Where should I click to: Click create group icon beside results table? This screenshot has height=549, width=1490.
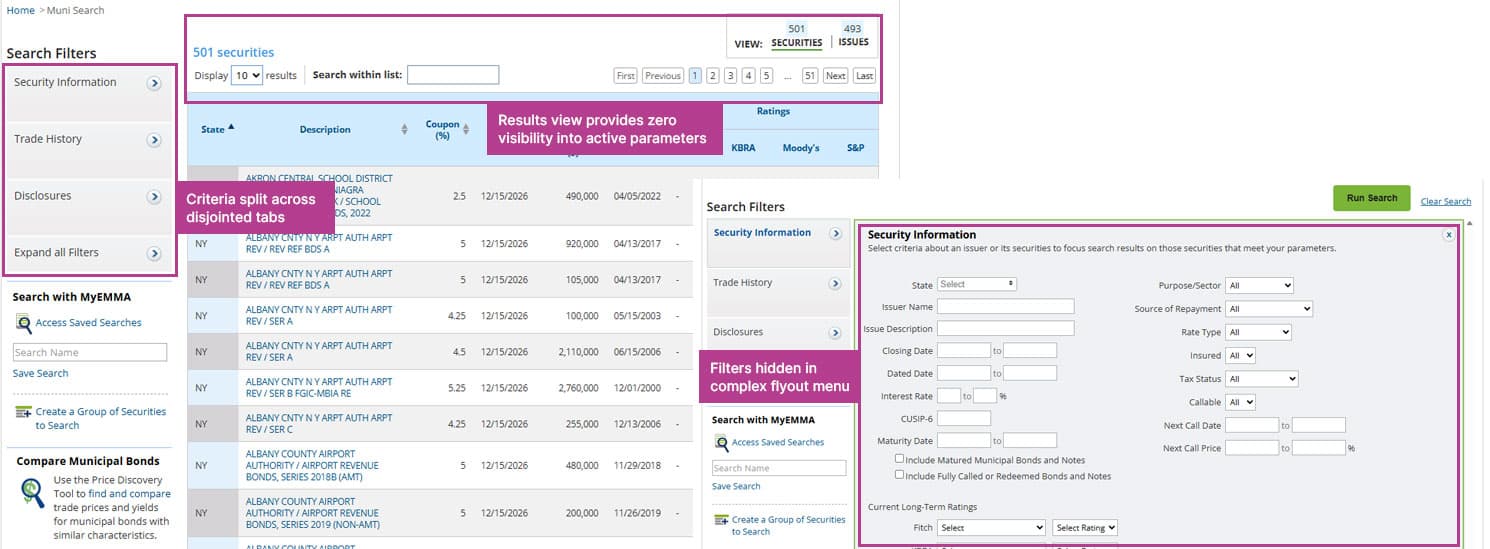[x=24, y=412]
